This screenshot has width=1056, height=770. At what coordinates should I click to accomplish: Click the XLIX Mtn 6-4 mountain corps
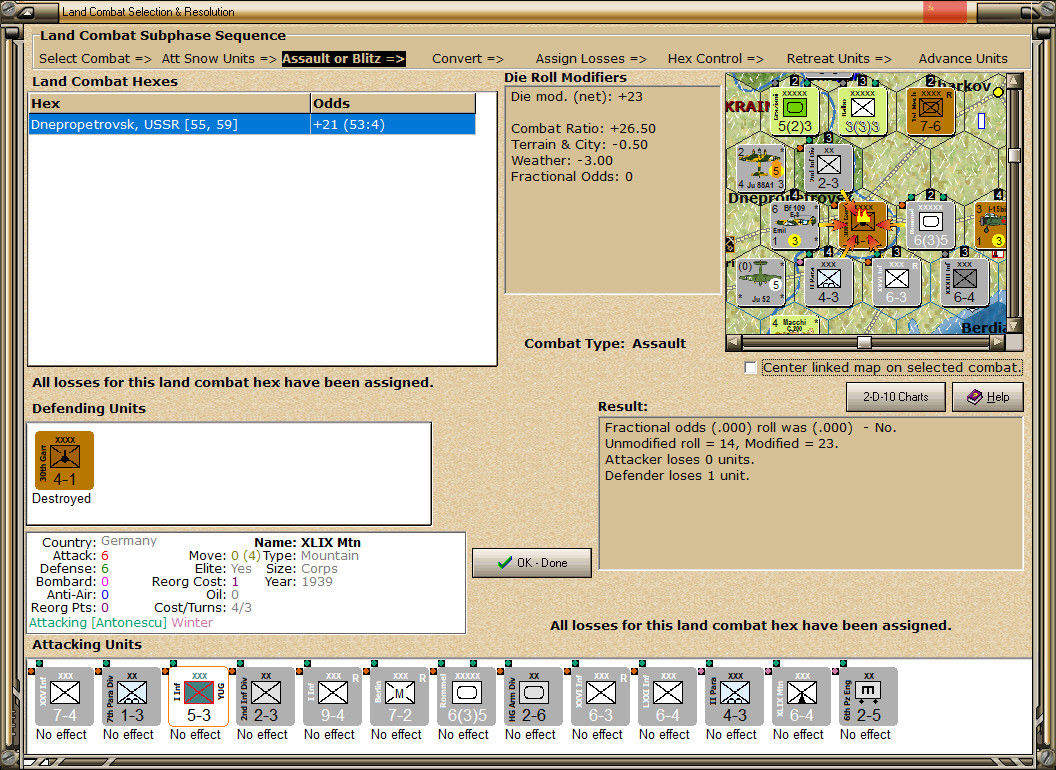(801, 697)
